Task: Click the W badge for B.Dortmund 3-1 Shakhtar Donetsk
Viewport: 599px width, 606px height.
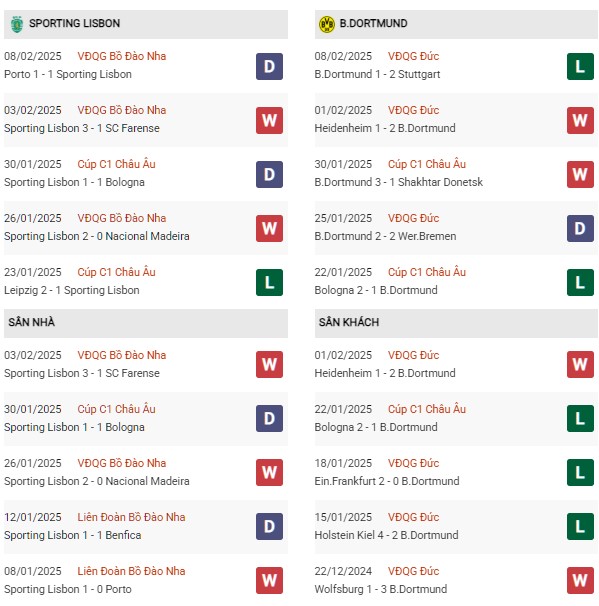Action: (580, 174)
